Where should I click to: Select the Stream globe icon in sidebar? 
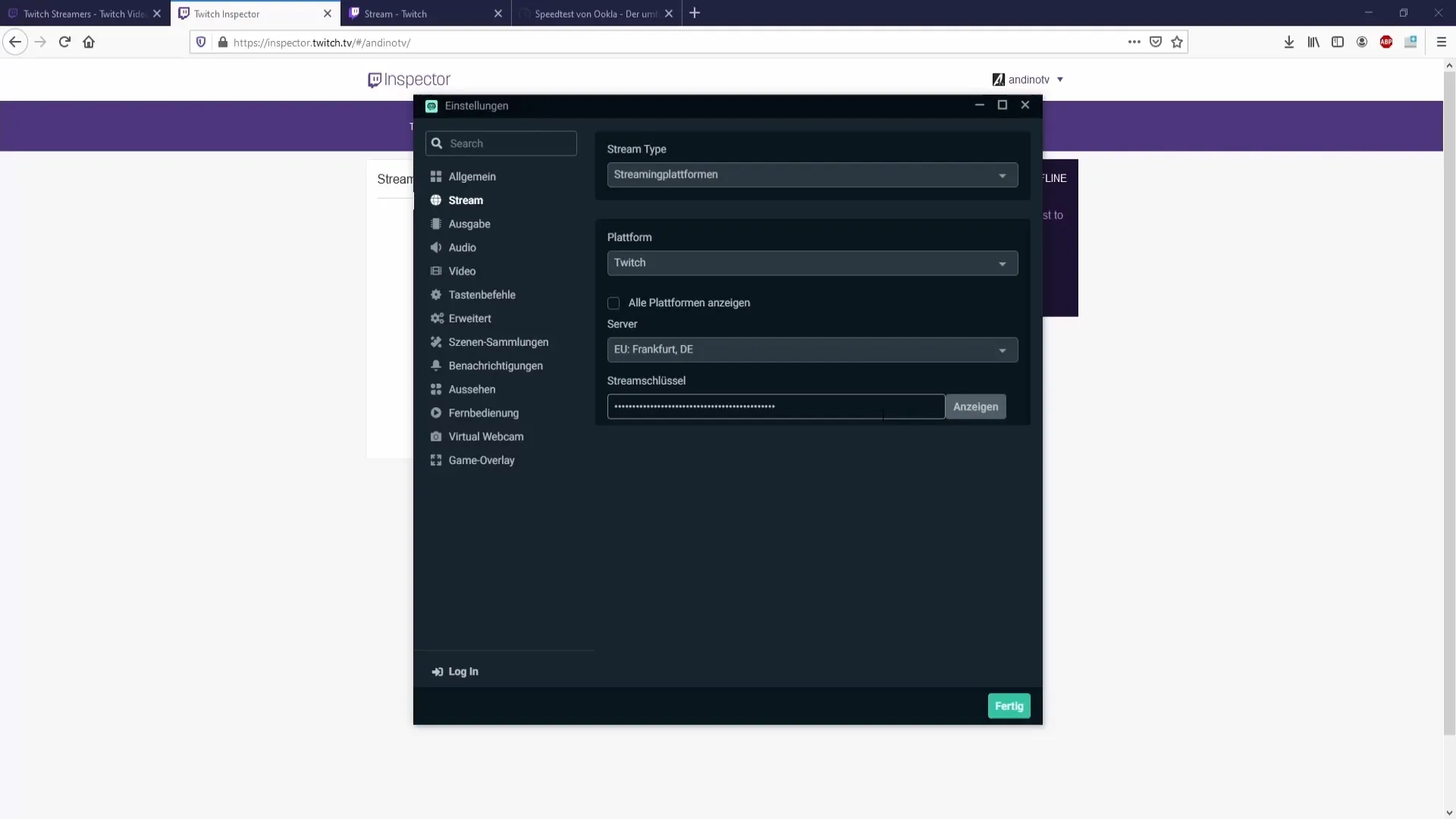(x=436, y=200)
